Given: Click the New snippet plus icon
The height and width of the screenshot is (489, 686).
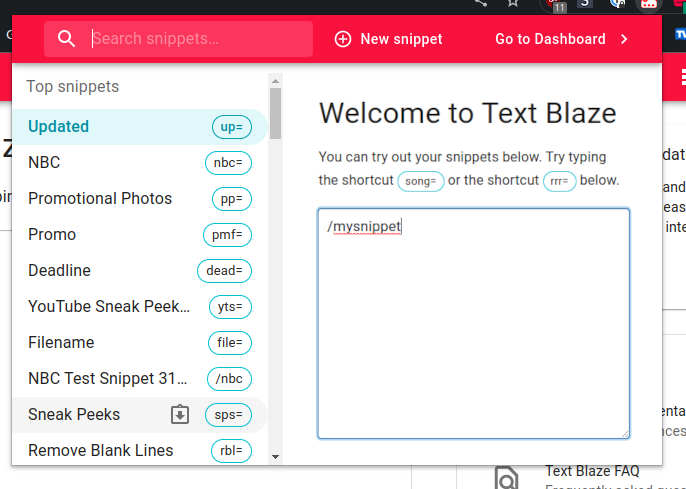Looking at the screenshot, I should (343, 39).
